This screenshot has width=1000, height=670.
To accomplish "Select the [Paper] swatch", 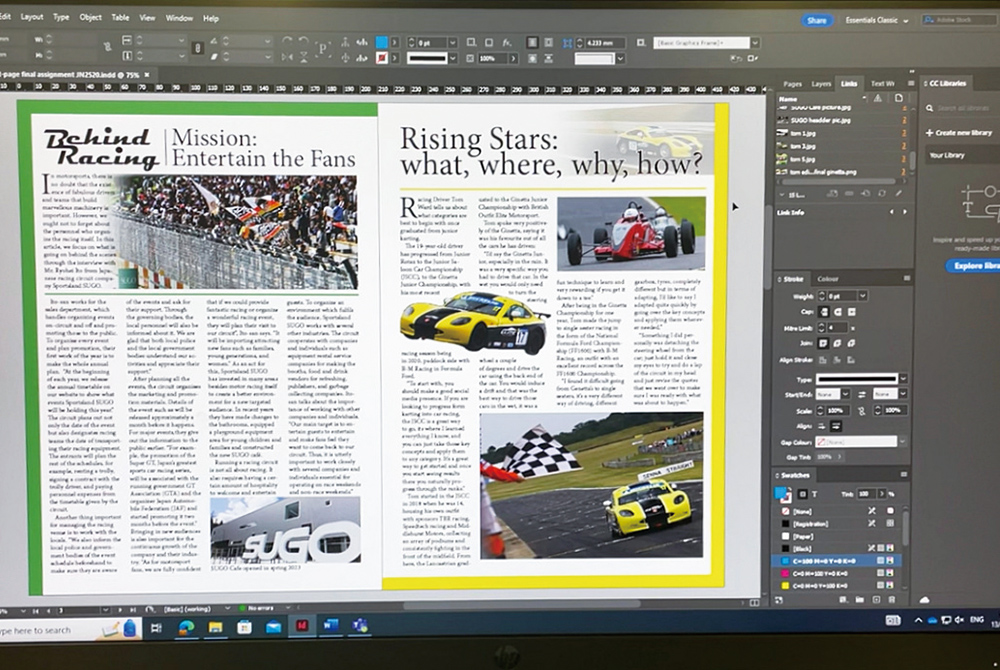I will [x=837, y=536].
